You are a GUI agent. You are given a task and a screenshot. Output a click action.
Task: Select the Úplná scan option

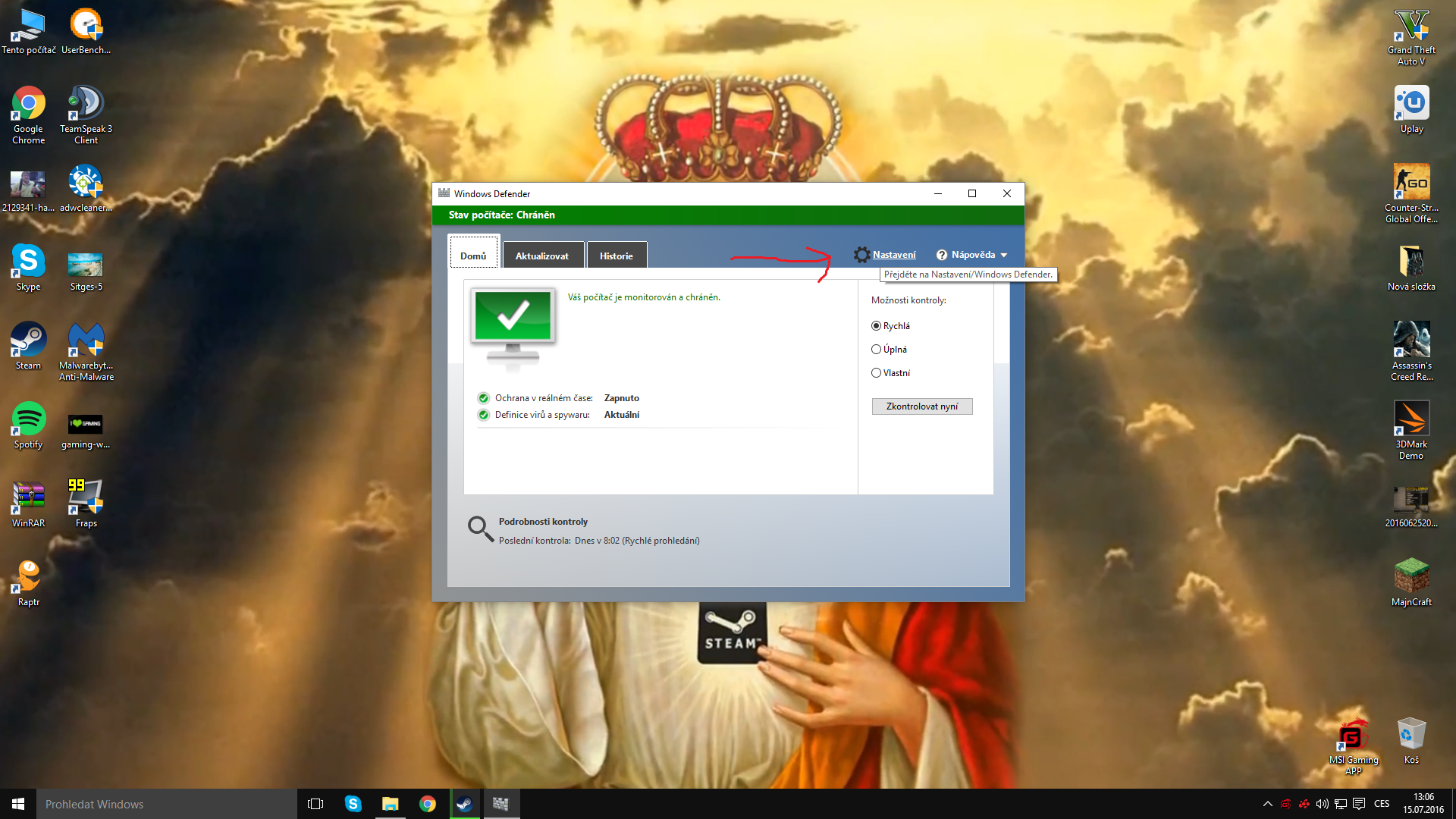tap(876, 350)
